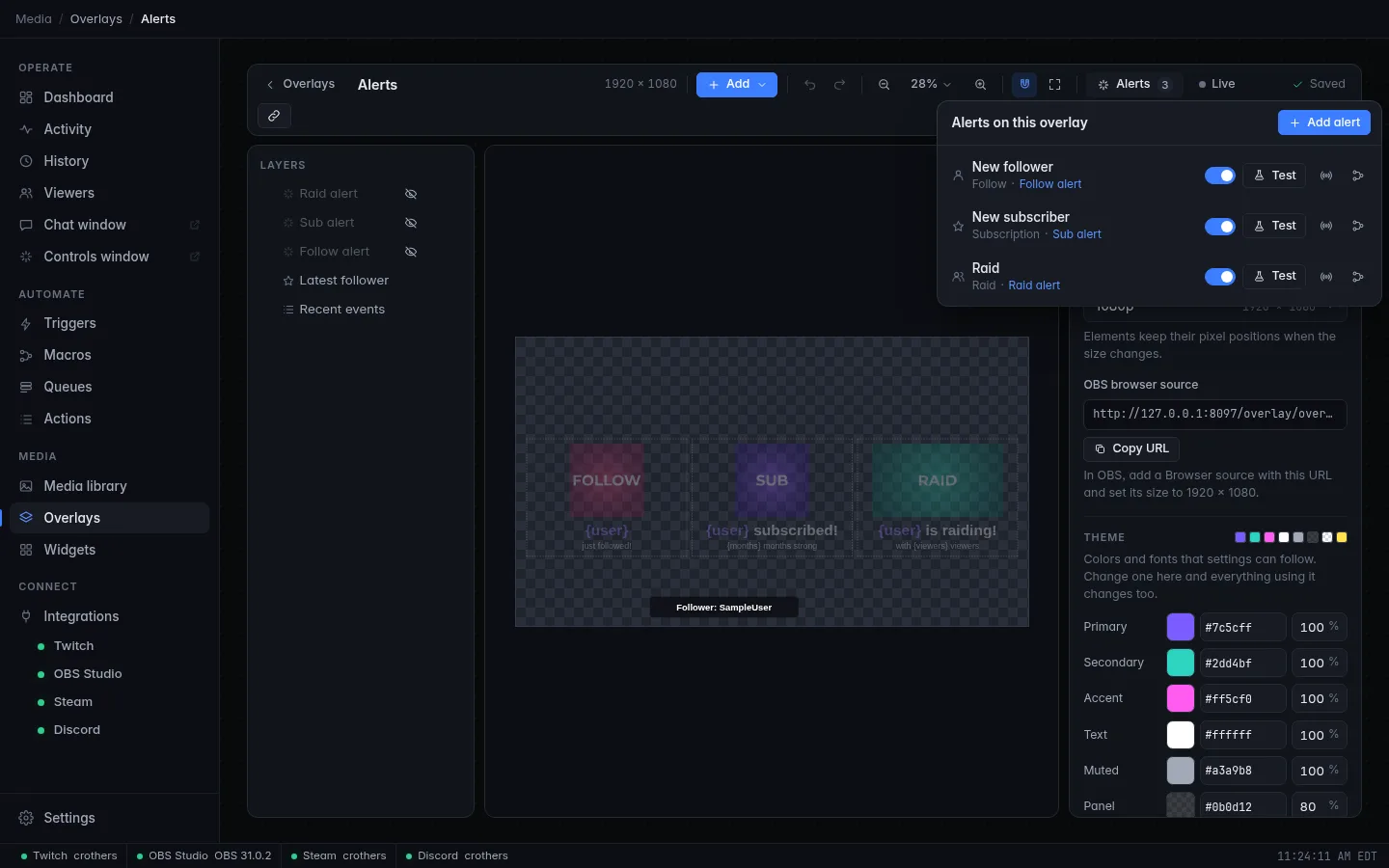Click the link chain icon button
The image size is (1389, 868).
click(x=274, y=116)
